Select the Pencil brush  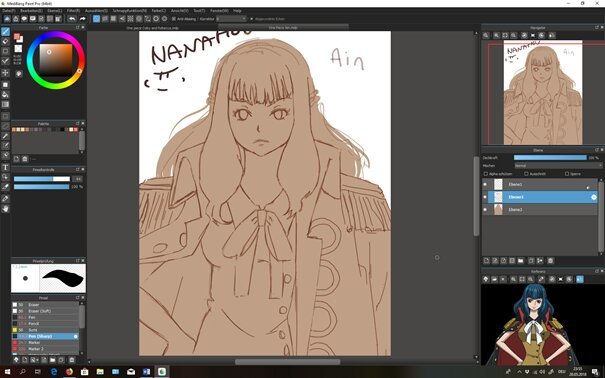click(45, 324)
